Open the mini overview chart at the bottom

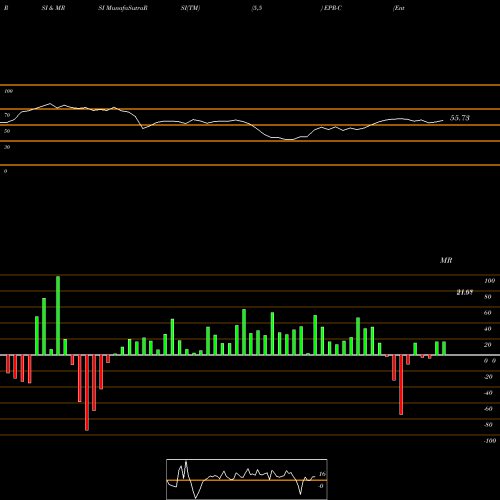(x=247, y=479)
